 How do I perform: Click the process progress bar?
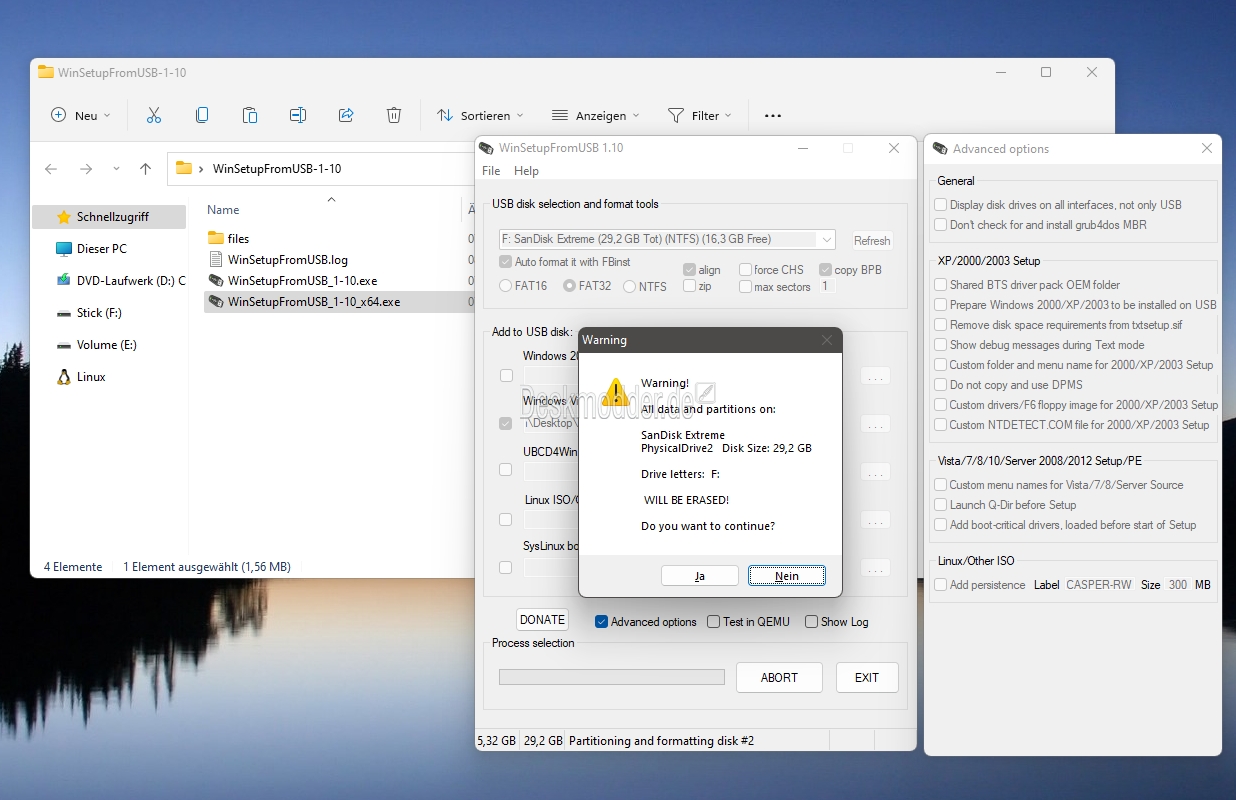pos(612,677)
